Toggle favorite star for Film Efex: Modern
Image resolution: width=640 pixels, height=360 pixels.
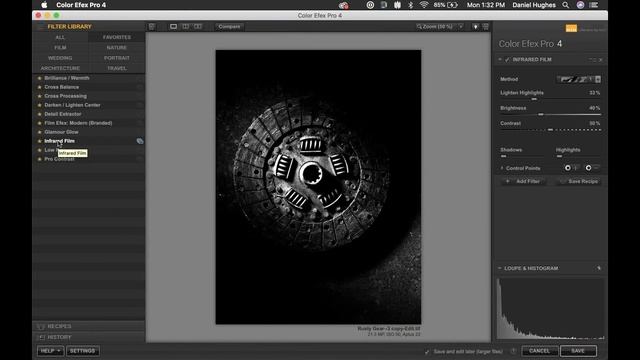(x=40, y=123)
